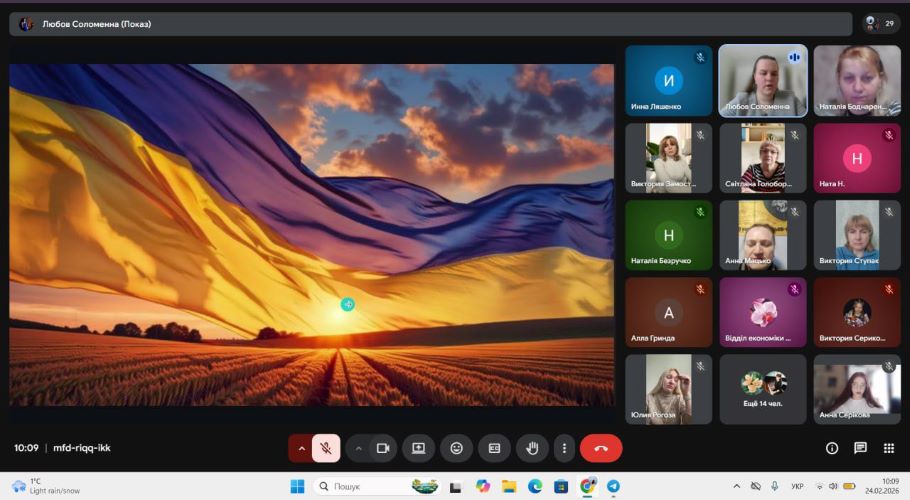Viewport: 910px width, 500px height.
Task: Open Telegram from the taskbar
Action: coord(613,486)
